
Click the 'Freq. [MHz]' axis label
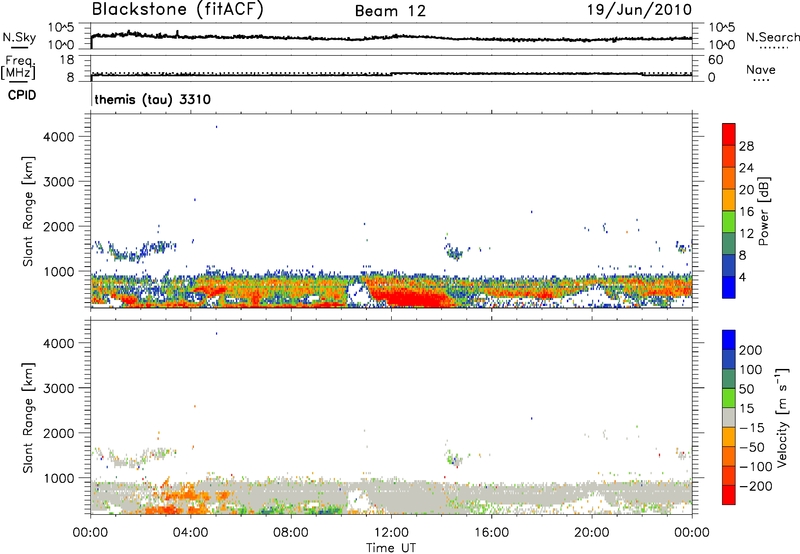tap(19, 68)
